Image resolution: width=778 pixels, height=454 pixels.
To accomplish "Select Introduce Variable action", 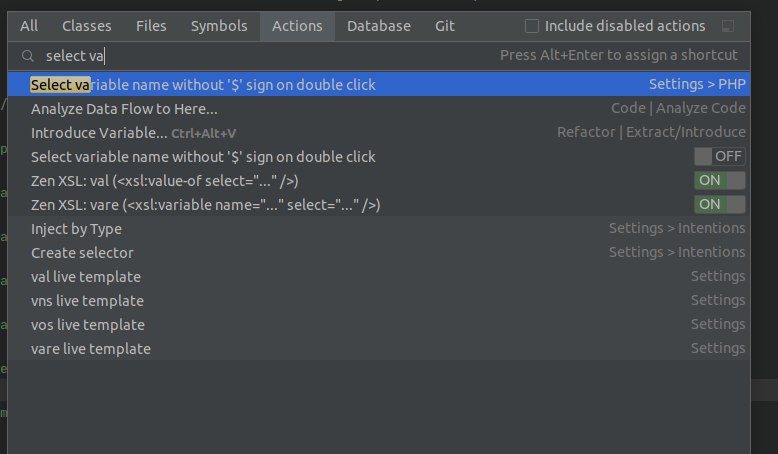I will [99, 133].
